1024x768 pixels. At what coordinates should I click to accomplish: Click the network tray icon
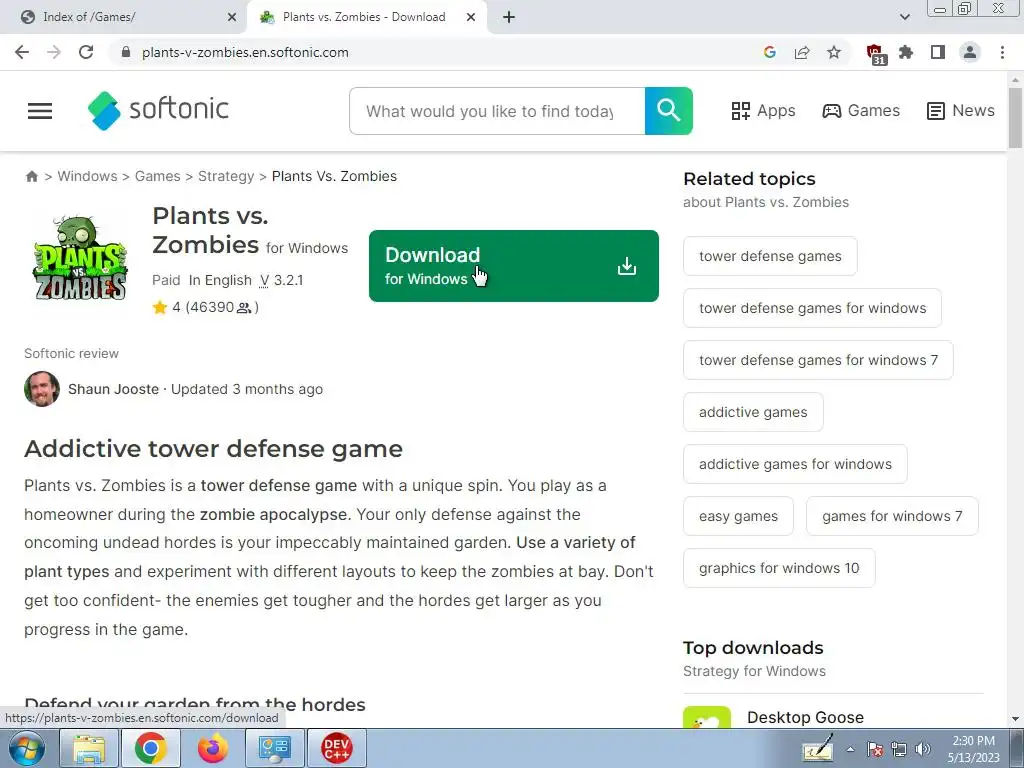point(899,750)
